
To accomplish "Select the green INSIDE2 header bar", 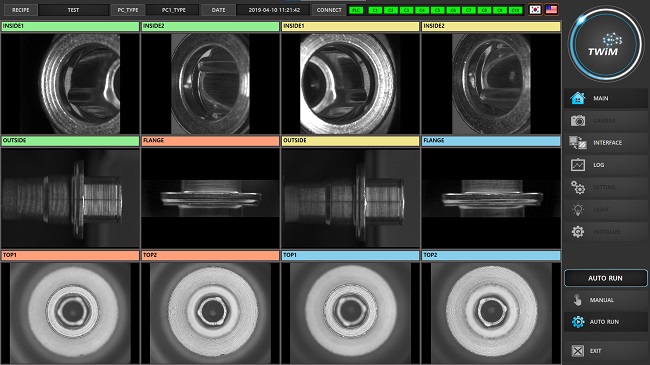I will pyautogui.click(x=210, y=27).
